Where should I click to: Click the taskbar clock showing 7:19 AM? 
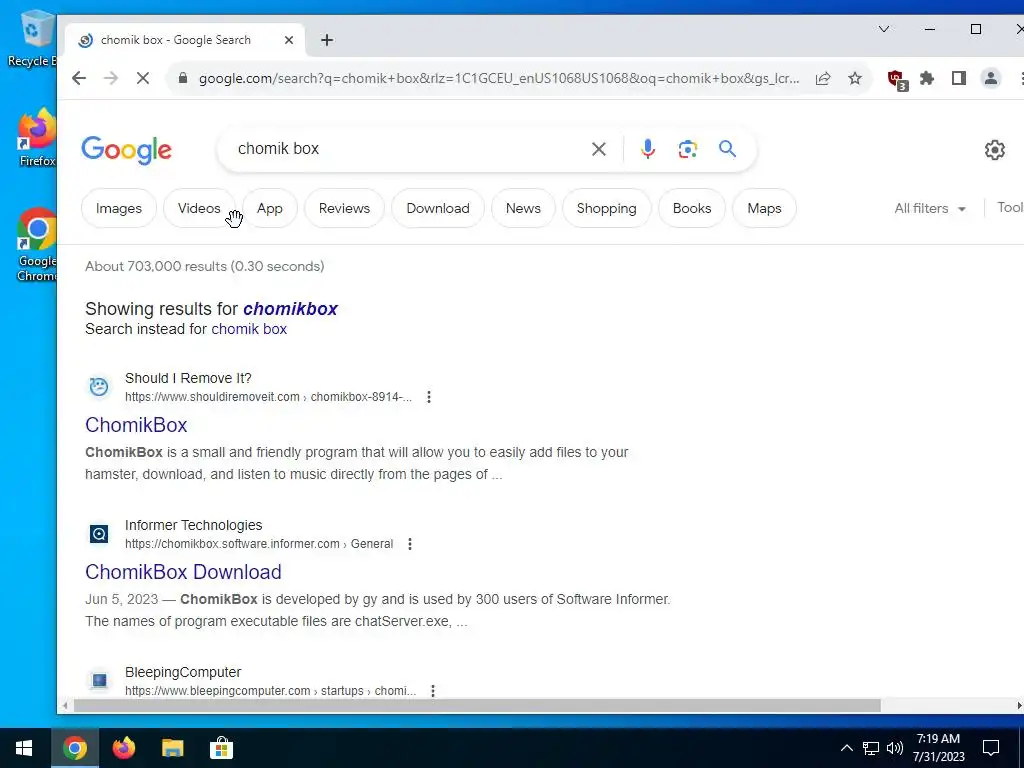[938, 748]
